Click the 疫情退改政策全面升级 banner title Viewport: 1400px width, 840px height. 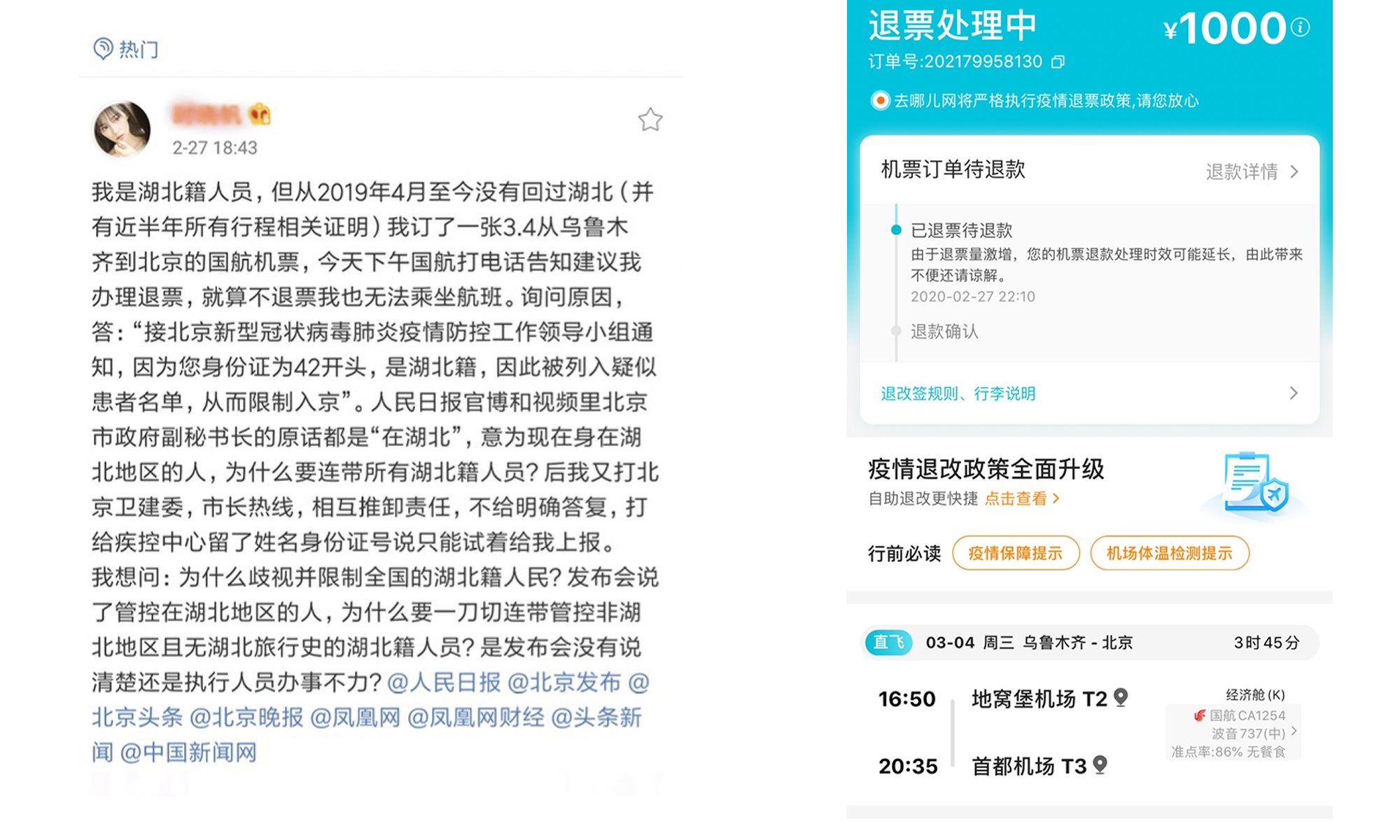(x=986, y=468)
